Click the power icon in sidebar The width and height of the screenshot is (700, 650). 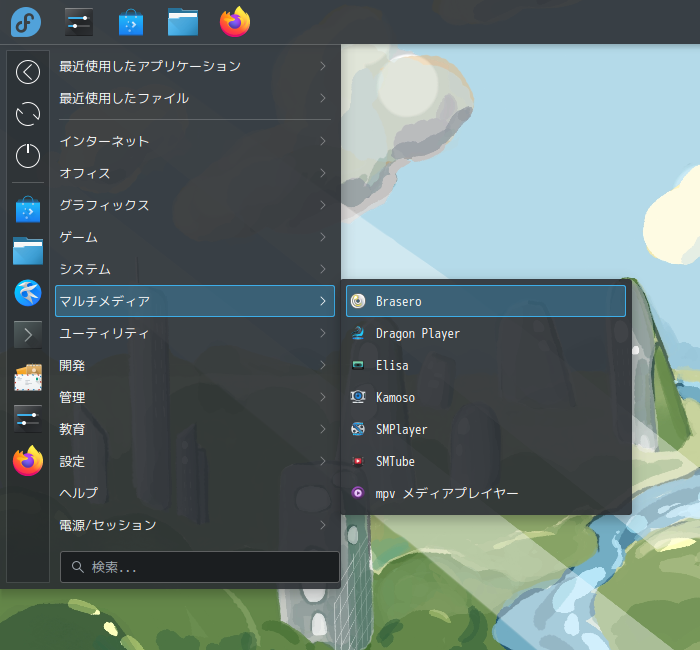[x=28, y=155]
